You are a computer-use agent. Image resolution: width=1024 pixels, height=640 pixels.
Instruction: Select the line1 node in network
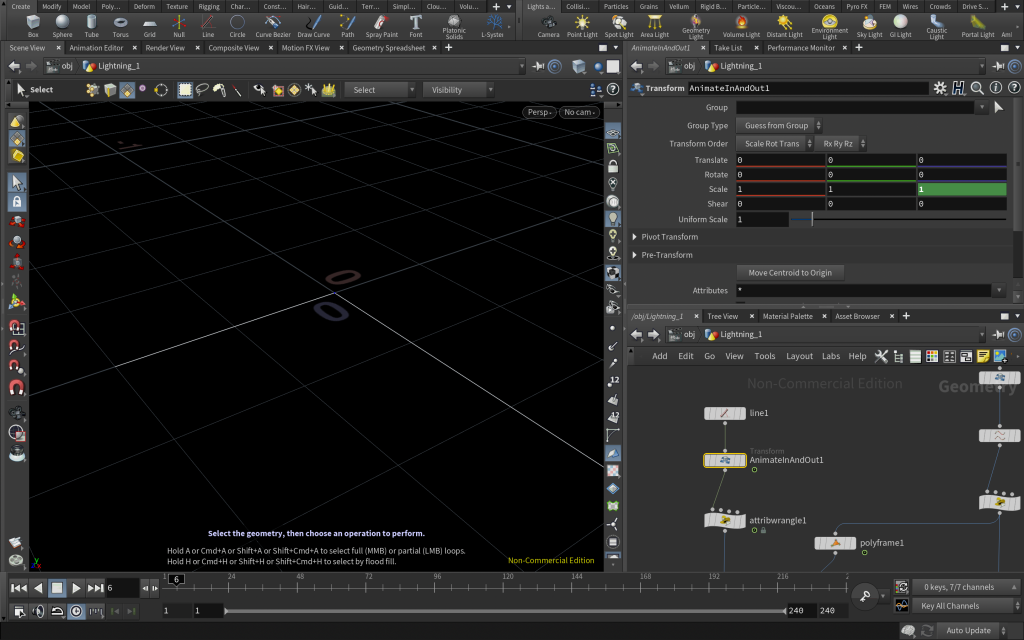[723, 413]
